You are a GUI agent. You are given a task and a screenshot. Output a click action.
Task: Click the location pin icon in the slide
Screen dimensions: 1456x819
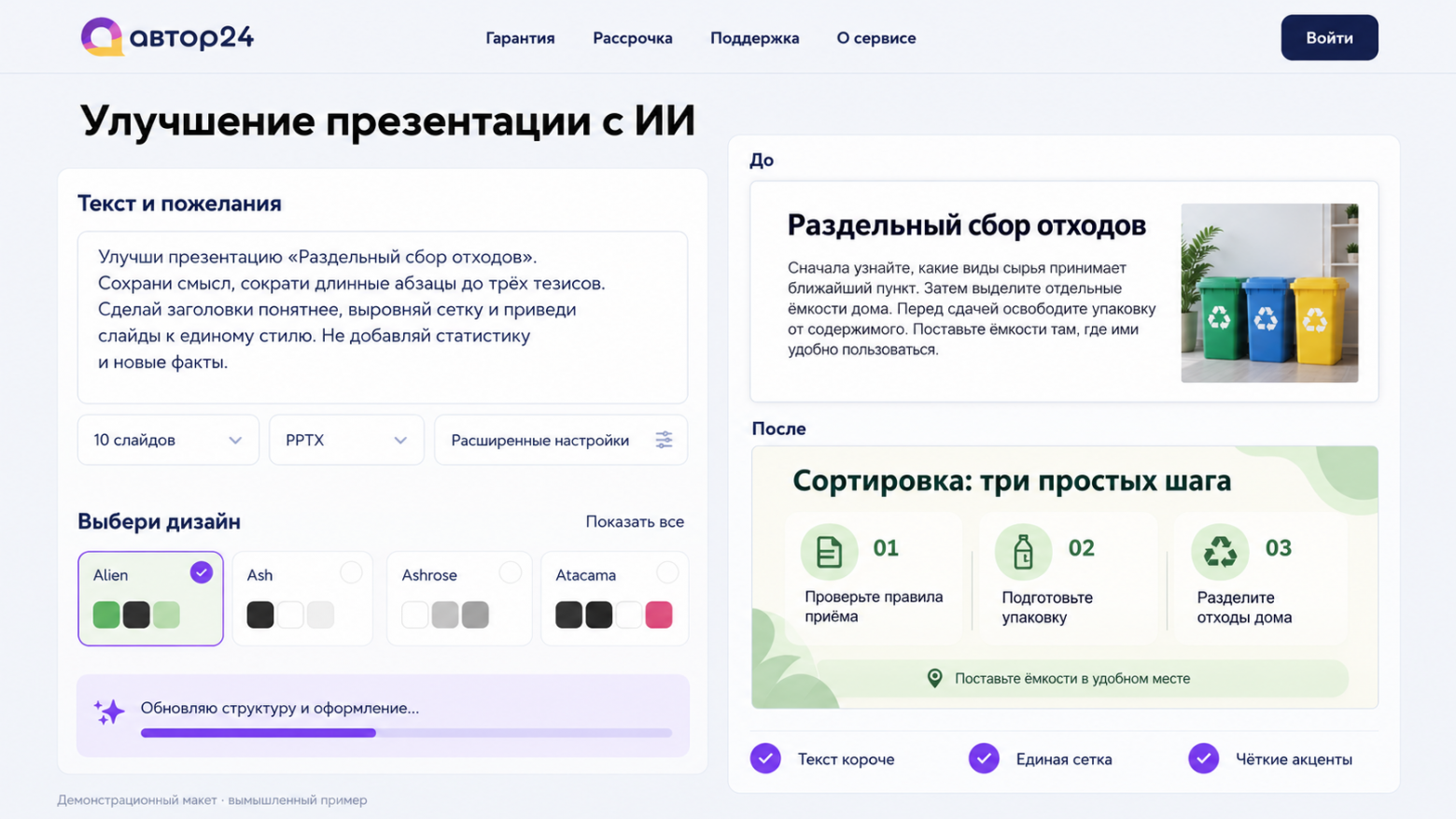934,678
